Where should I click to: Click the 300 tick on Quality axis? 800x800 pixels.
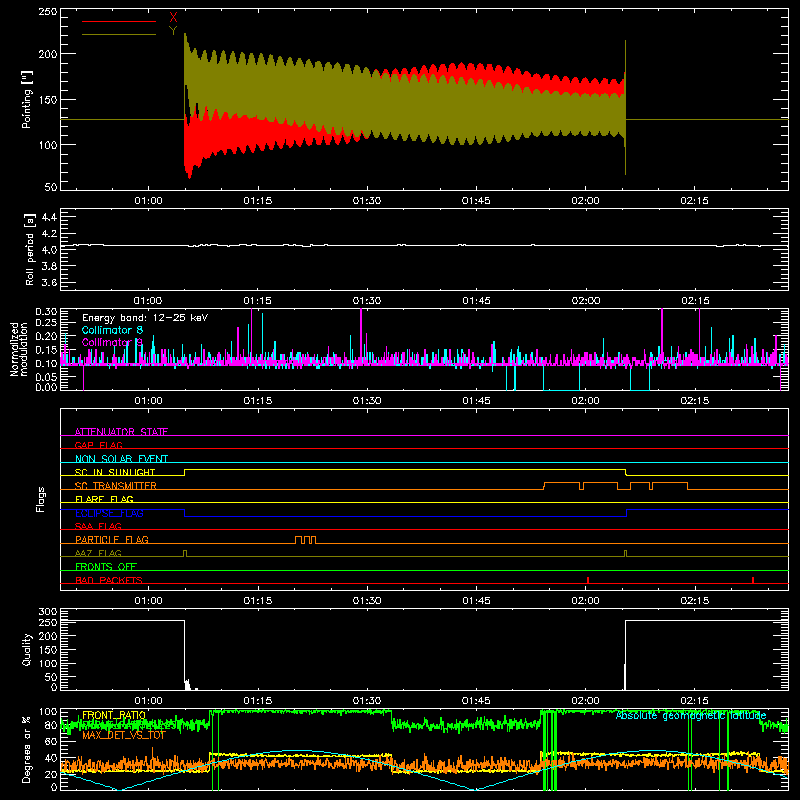48,612
